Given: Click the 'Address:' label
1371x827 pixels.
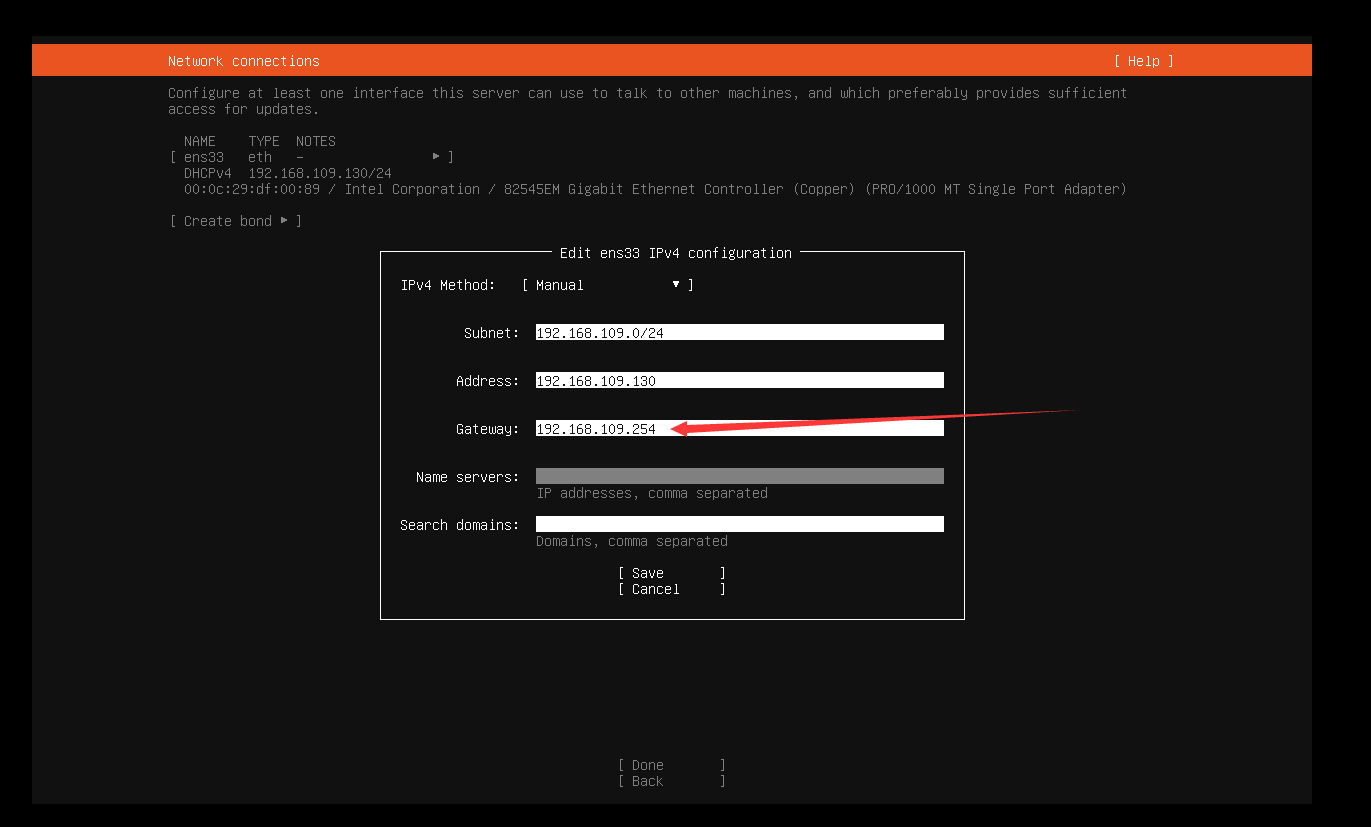Looking at the screenshot, I should pos(488,381).
